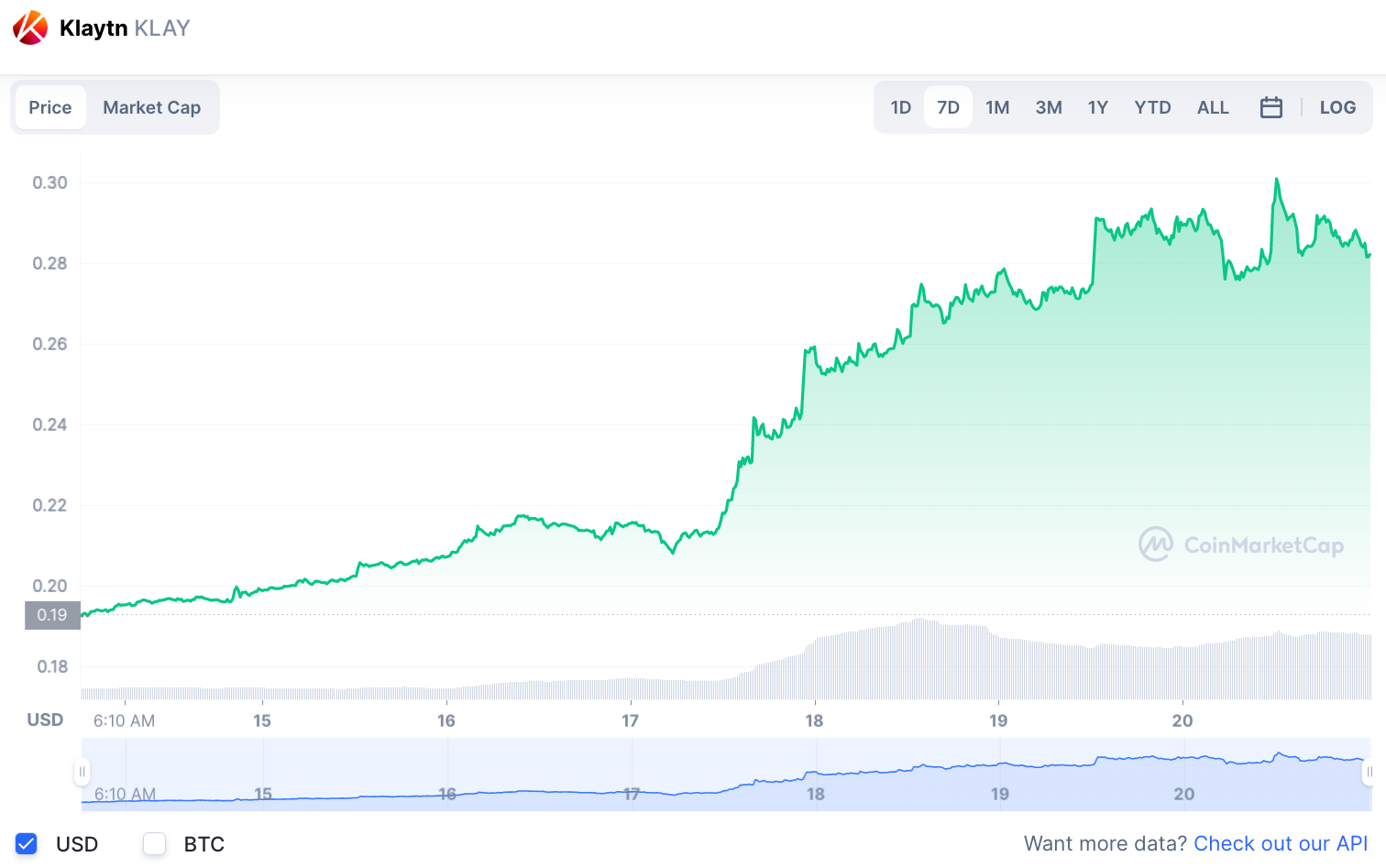1386x868 pixels.
Task: Grab the right range slider handle
Action: pyautogui.click(x=1369, y=772)
